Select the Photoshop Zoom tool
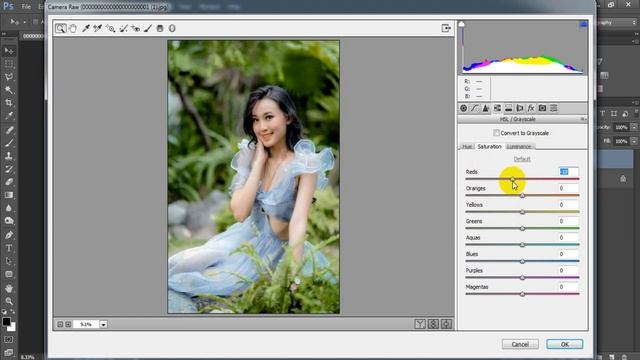Image resolution: width=640 pixels, height=360 pixels. (x=9, y=301)
